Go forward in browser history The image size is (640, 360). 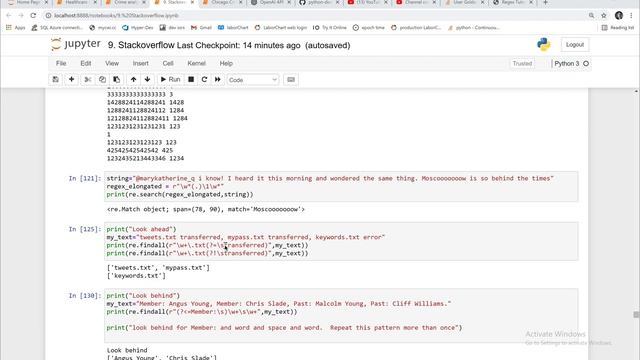pos(21,16)
